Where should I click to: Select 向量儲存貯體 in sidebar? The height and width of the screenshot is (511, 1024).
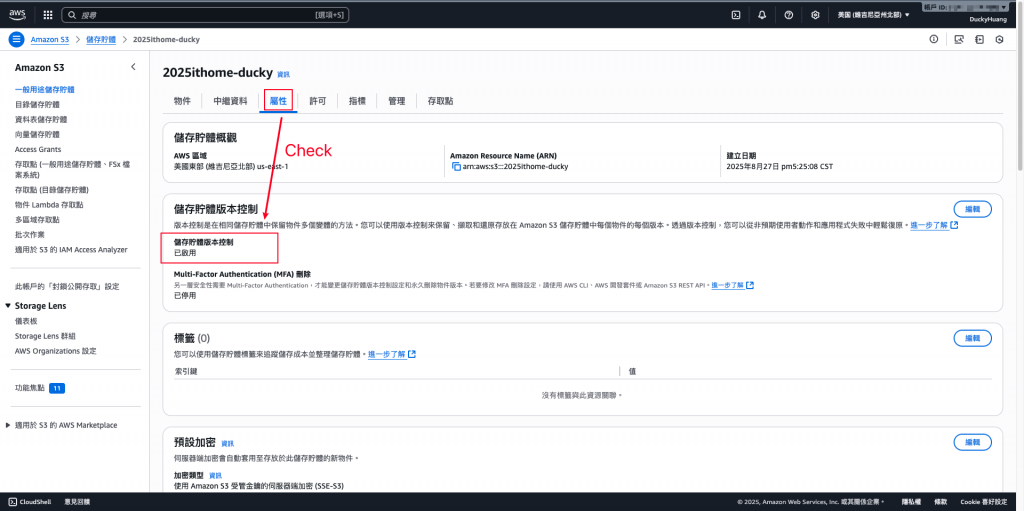tap(37, 135)
